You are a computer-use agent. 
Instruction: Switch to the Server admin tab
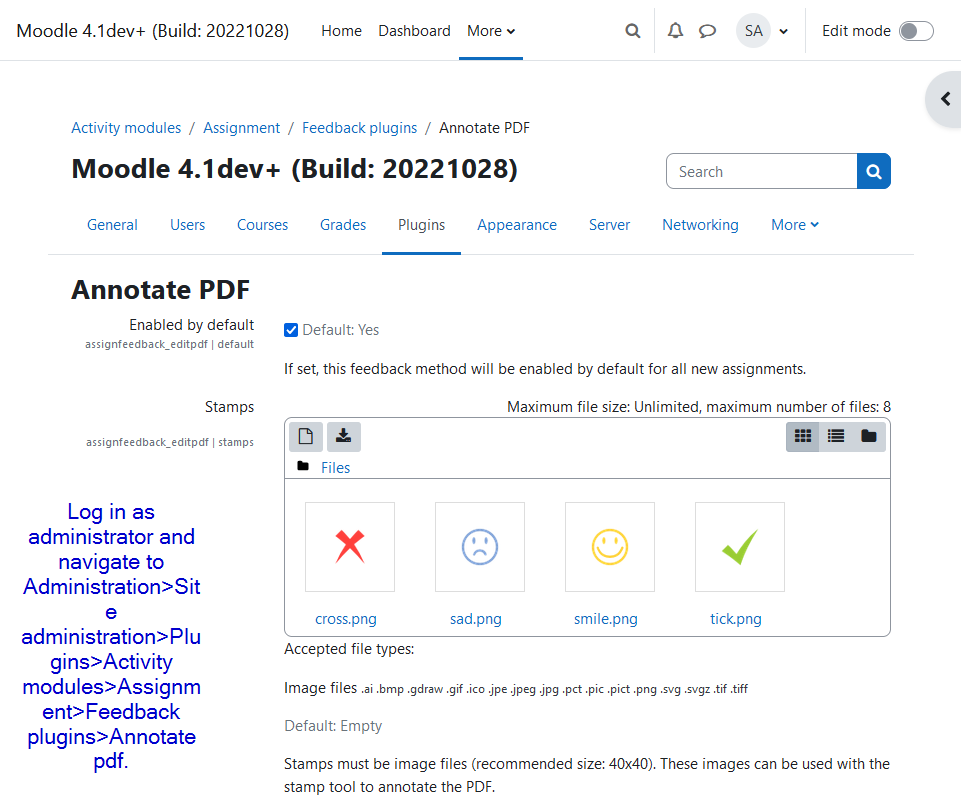[609, 225]
